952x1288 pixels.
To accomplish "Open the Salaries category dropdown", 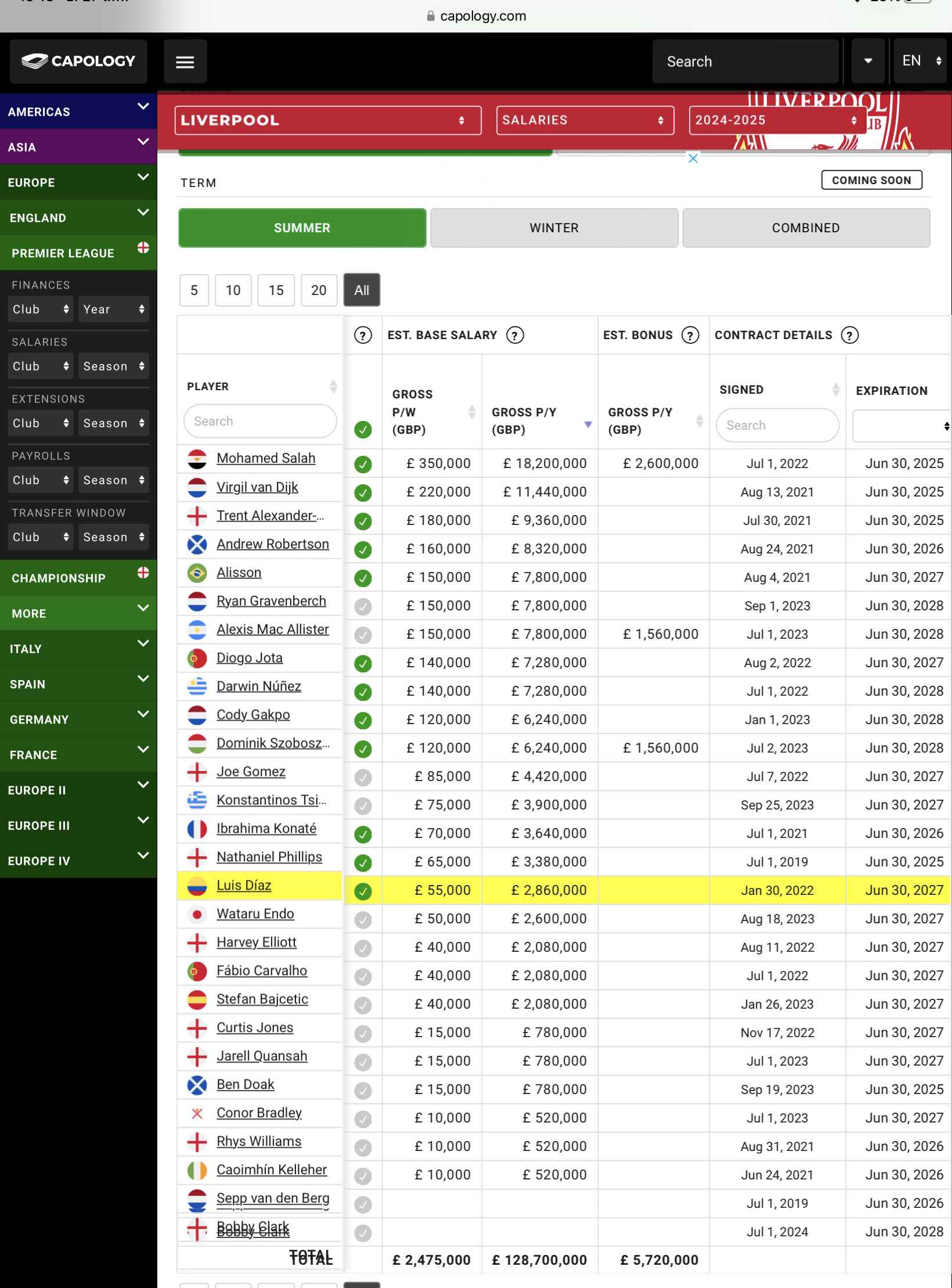I will (585, 120).
